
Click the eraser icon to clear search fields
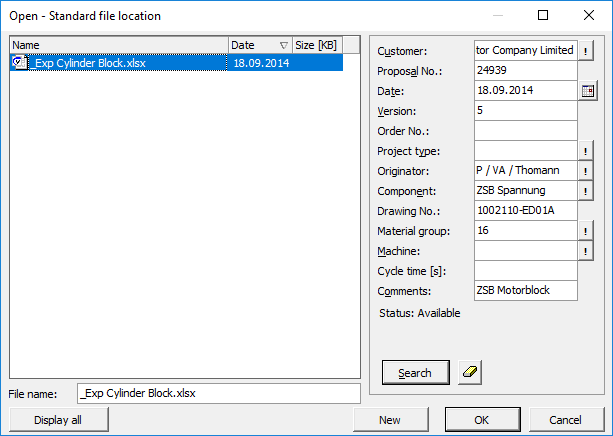470,373
